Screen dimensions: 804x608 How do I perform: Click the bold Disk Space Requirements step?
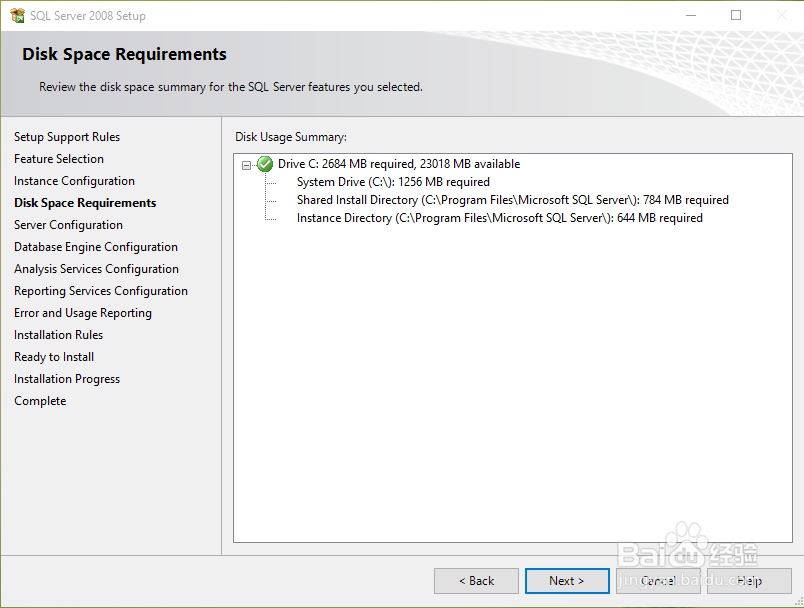(85, 203)
